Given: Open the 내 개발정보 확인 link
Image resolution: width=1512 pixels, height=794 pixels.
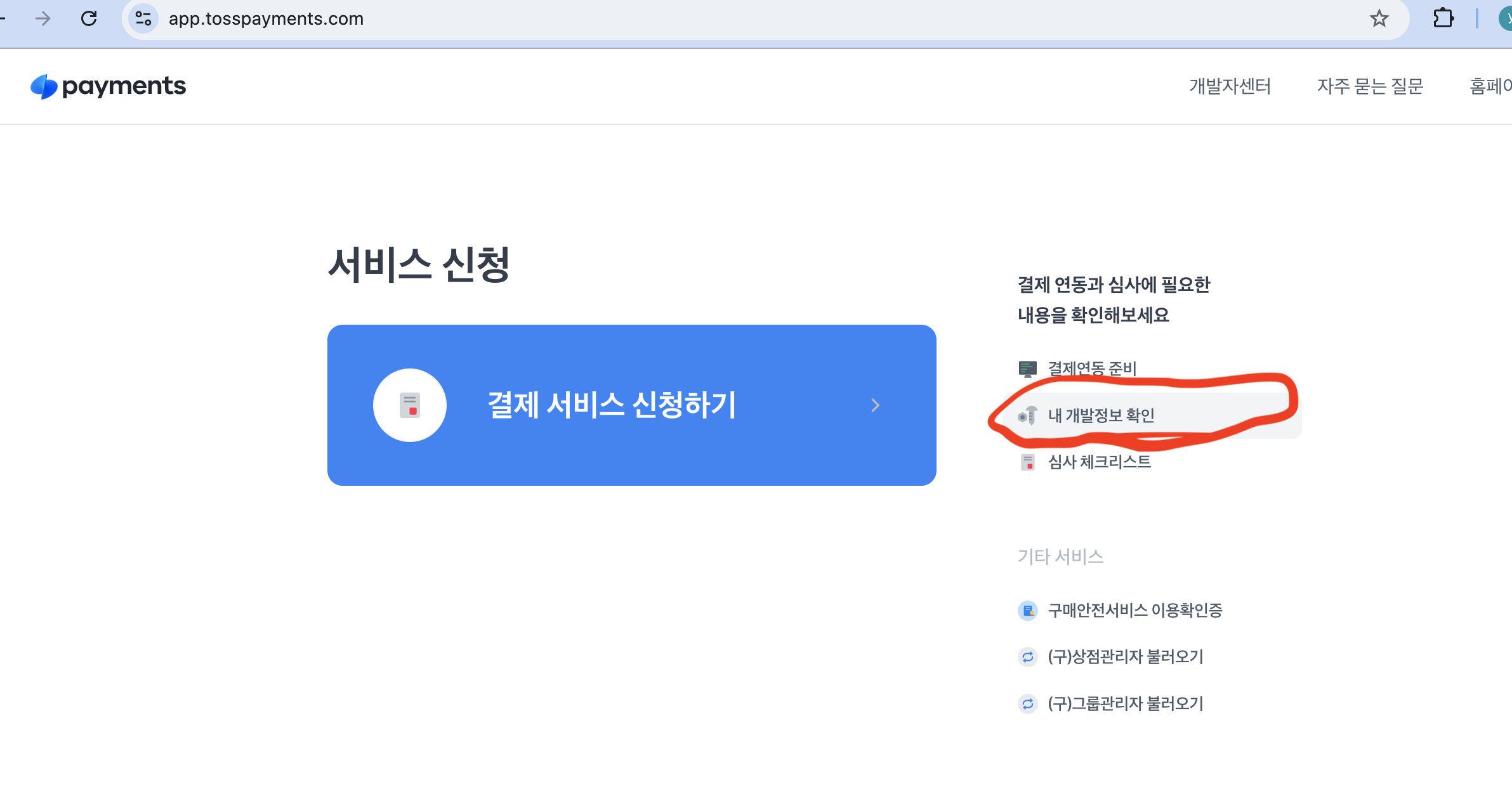Looking at the screenshot, I should [x=1101, y=415].
